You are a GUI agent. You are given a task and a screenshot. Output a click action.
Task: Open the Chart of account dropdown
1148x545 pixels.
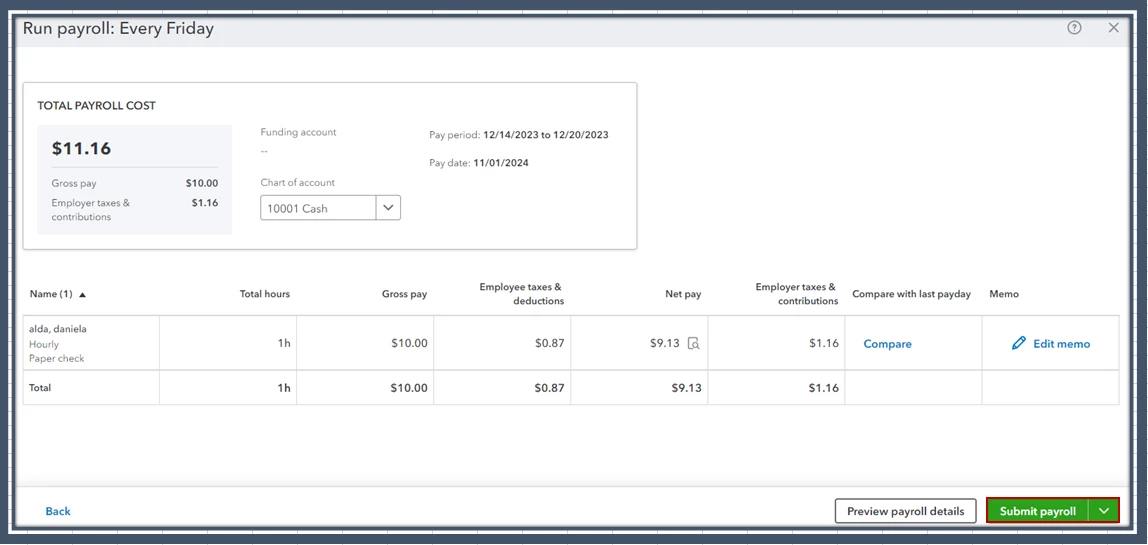coord(388,208)
